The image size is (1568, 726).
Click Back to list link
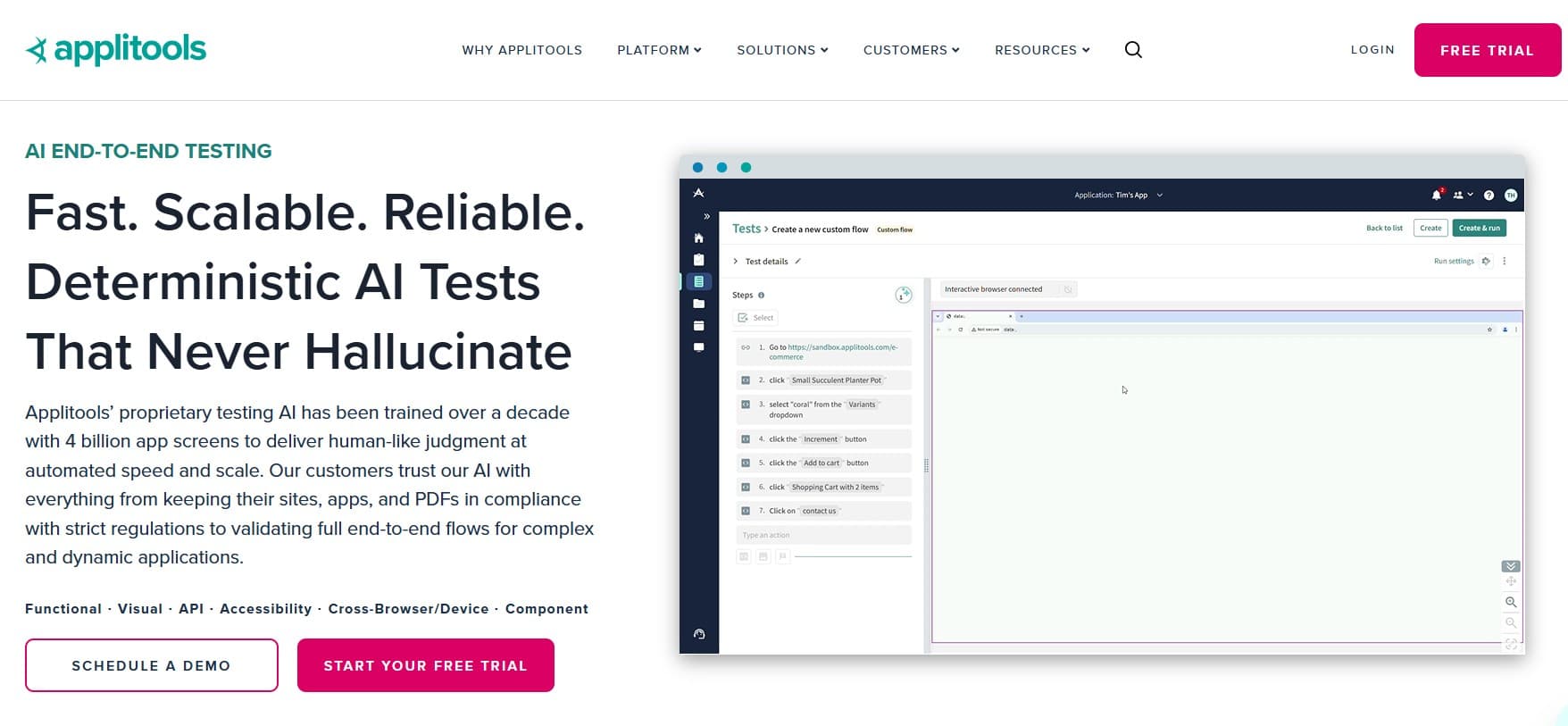click(x=1384, y=228)
